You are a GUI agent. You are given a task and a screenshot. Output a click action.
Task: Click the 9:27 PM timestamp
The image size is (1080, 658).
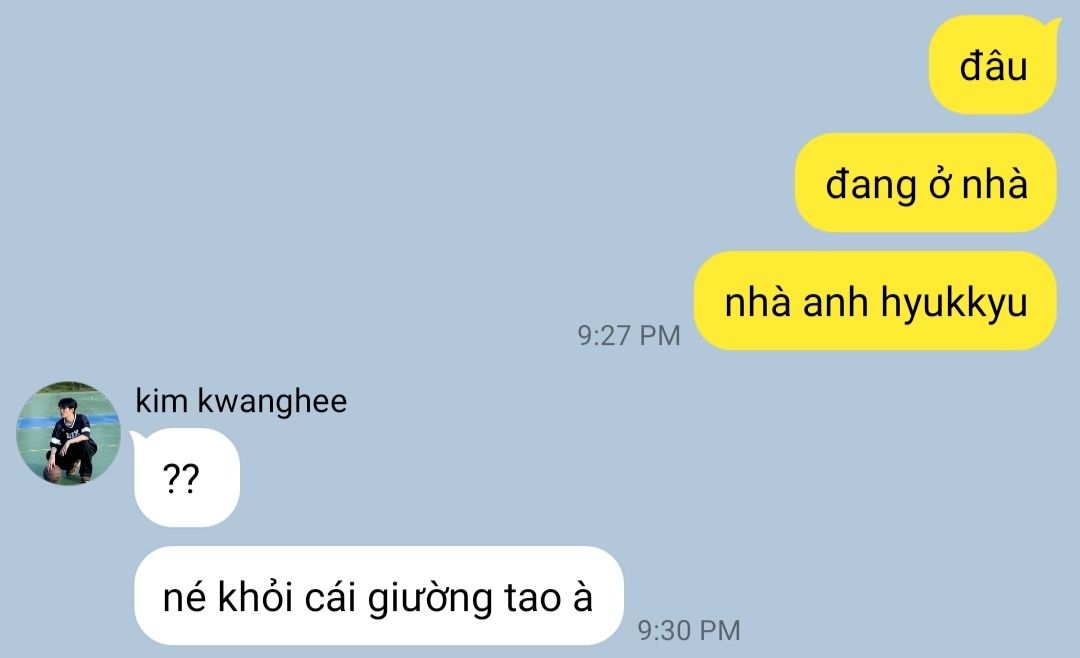pyautogui.click(x=629, y=336)
